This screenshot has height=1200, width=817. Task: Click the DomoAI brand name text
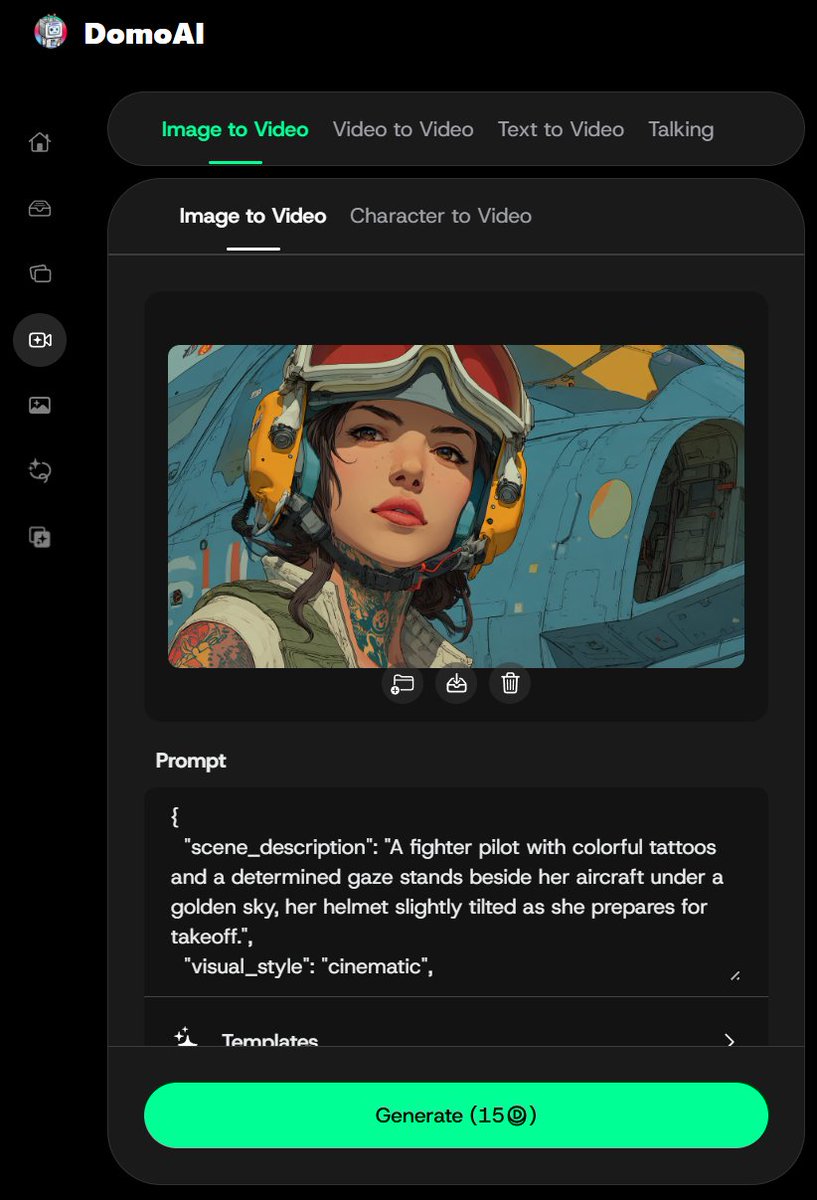(144, 34)
